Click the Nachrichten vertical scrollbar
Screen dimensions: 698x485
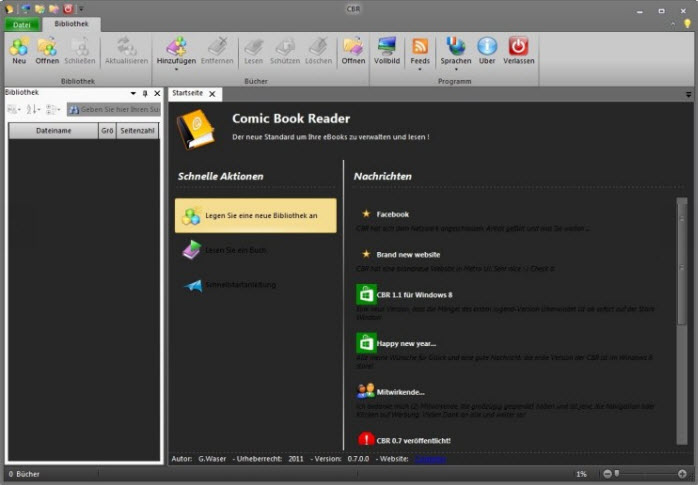point(682,320)
